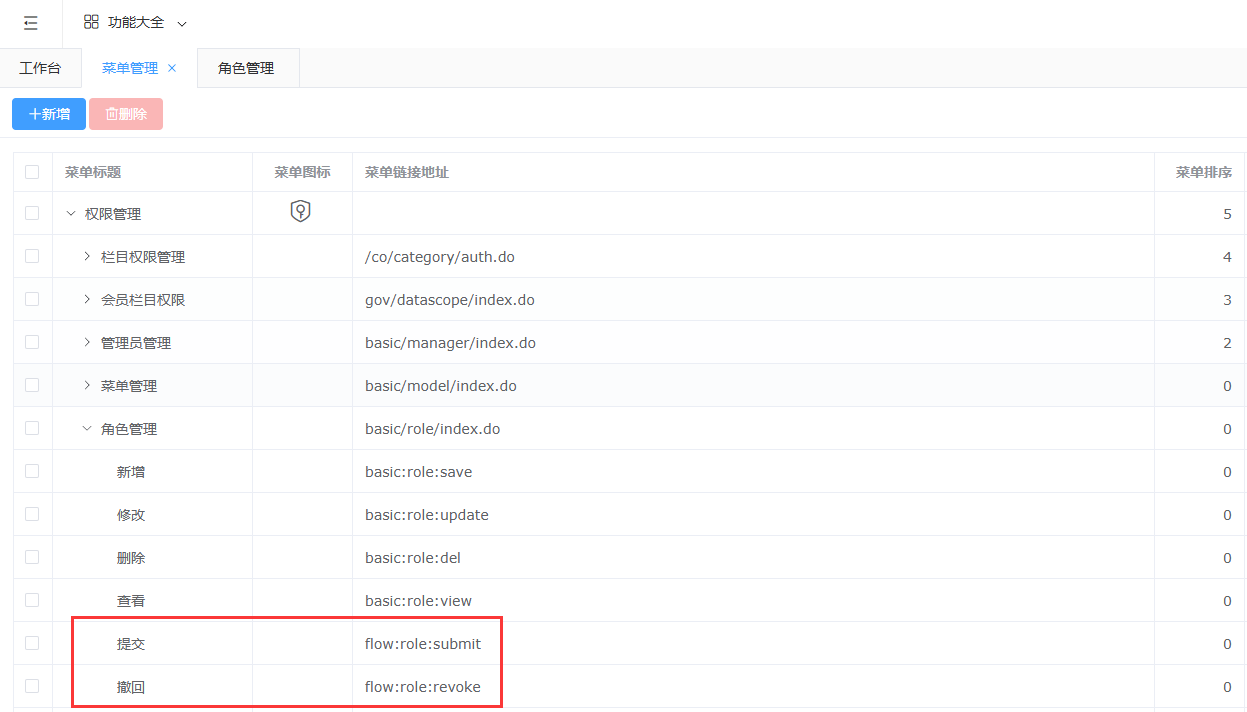1247x712 pixels.
Task: Collapse the 权限管理 tree row
Action: 70,213
